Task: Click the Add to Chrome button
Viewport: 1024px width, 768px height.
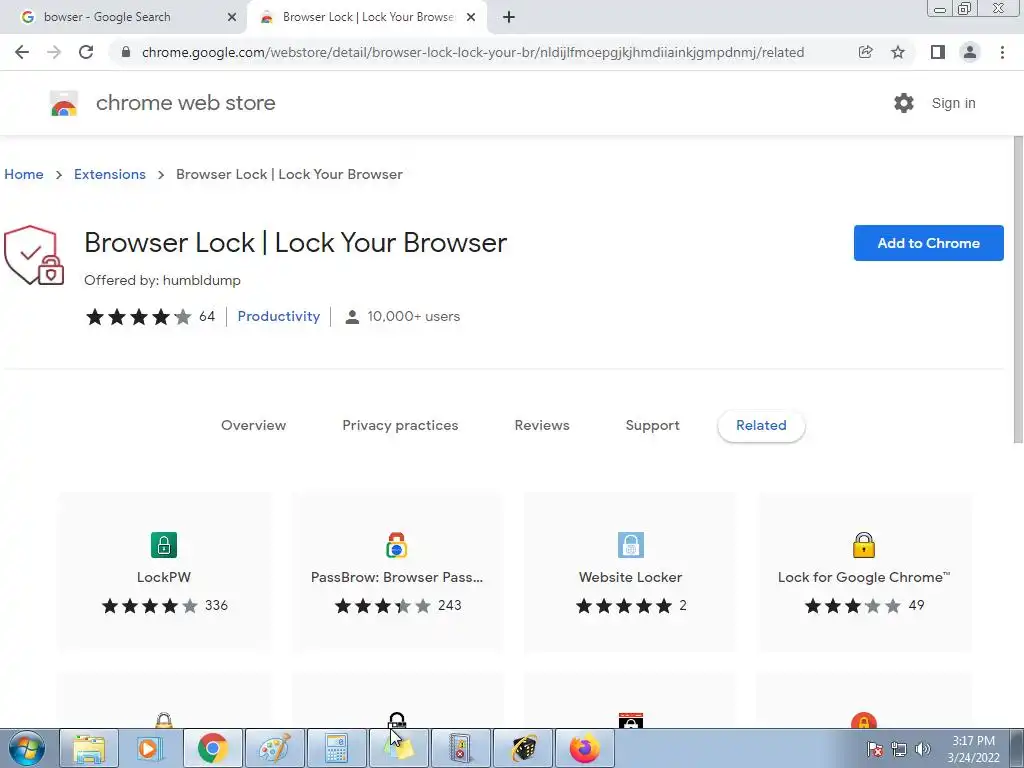Action: point(928,243)
